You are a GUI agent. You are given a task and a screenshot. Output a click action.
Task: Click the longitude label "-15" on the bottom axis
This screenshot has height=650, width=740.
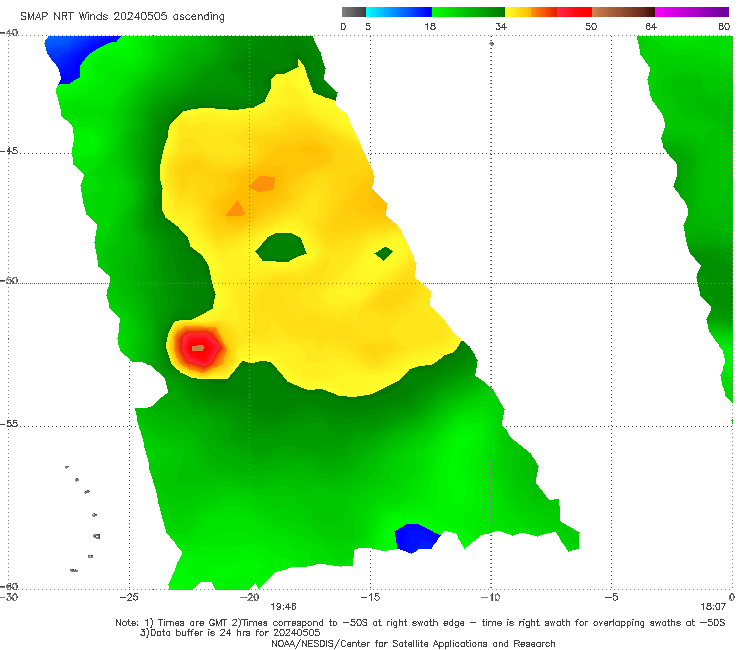tap(370, 597)
